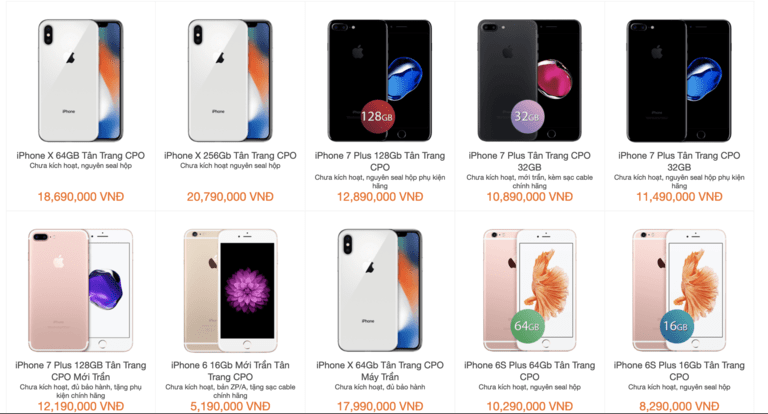The height and width of the screenshot is (414, 768).
Task: Open the iPhone X 64GB Tân Trang CPO thumbnail
Action: (x=81, y=80)
